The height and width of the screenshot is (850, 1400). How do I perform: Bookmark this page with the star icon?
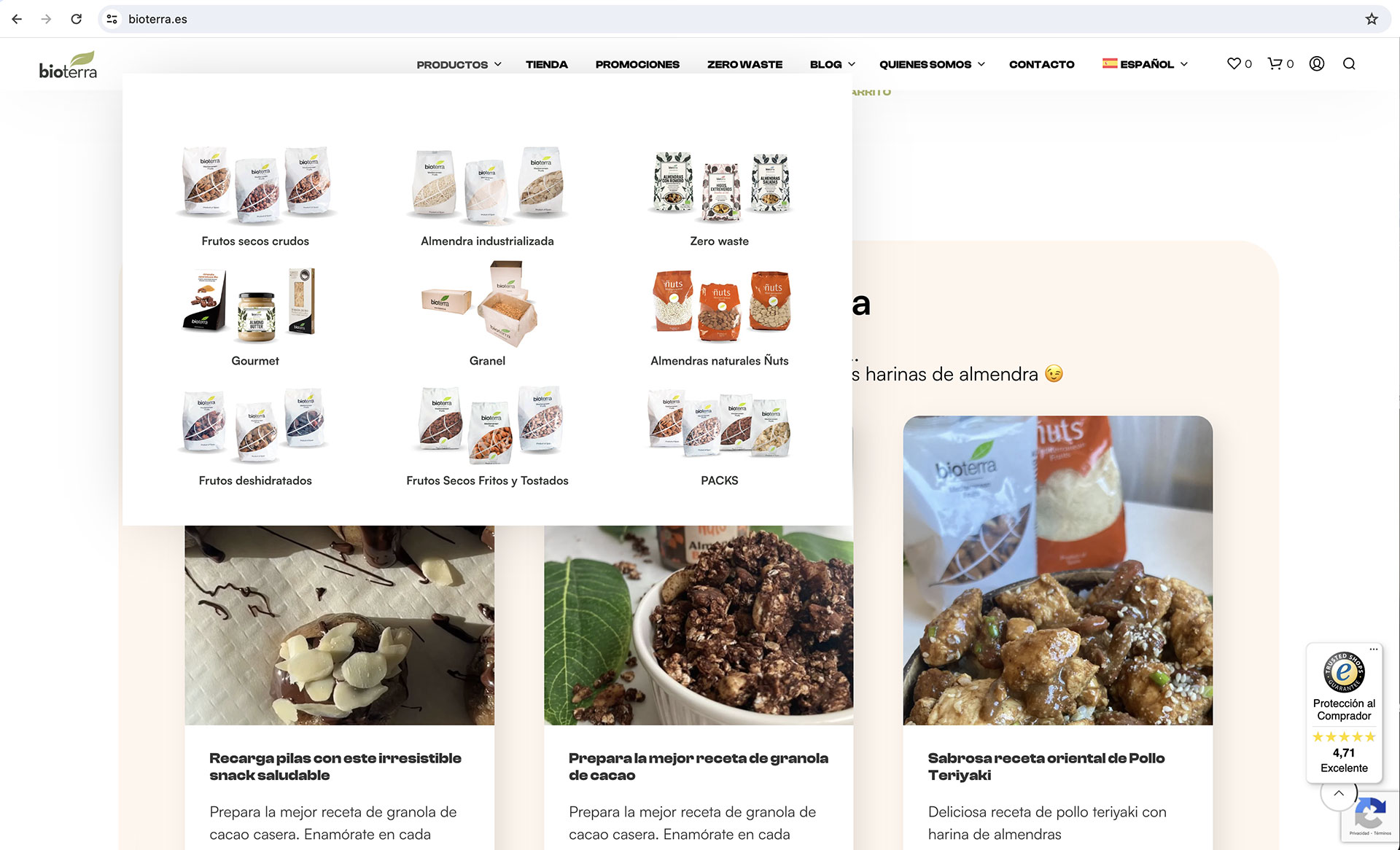[1372, 19]
